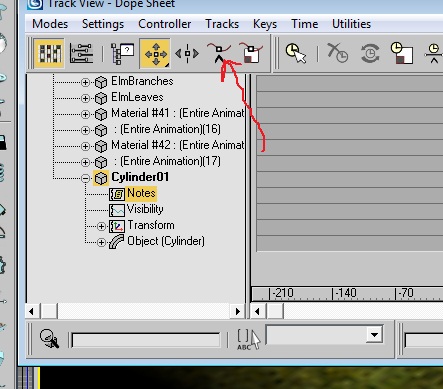Select the Scale Keys tool
The image size is (443, 389).
pos(251,53)
